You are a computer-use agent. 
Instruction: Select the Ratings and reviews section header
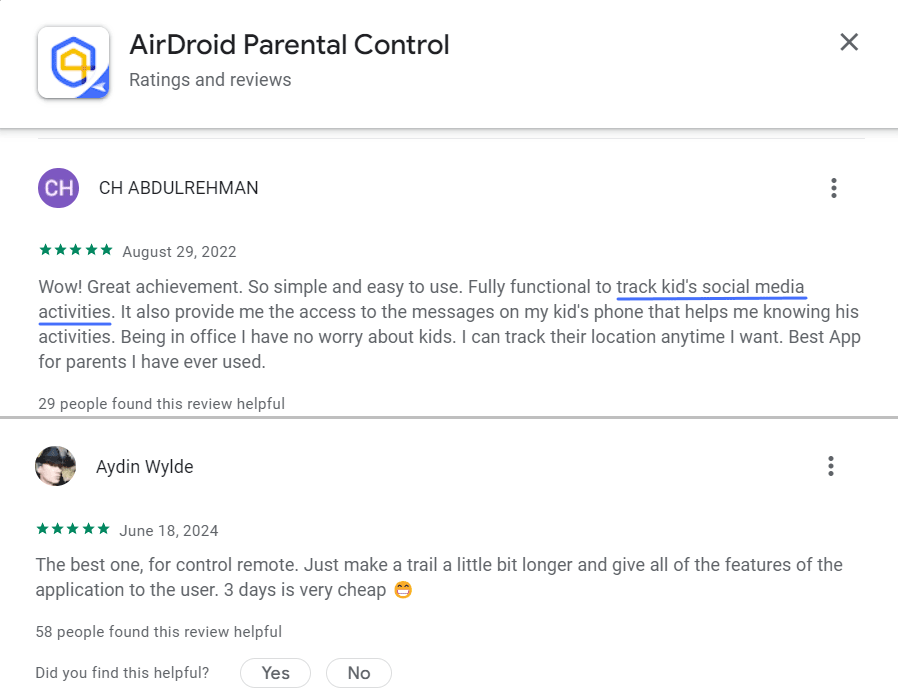tap(210, 80)
